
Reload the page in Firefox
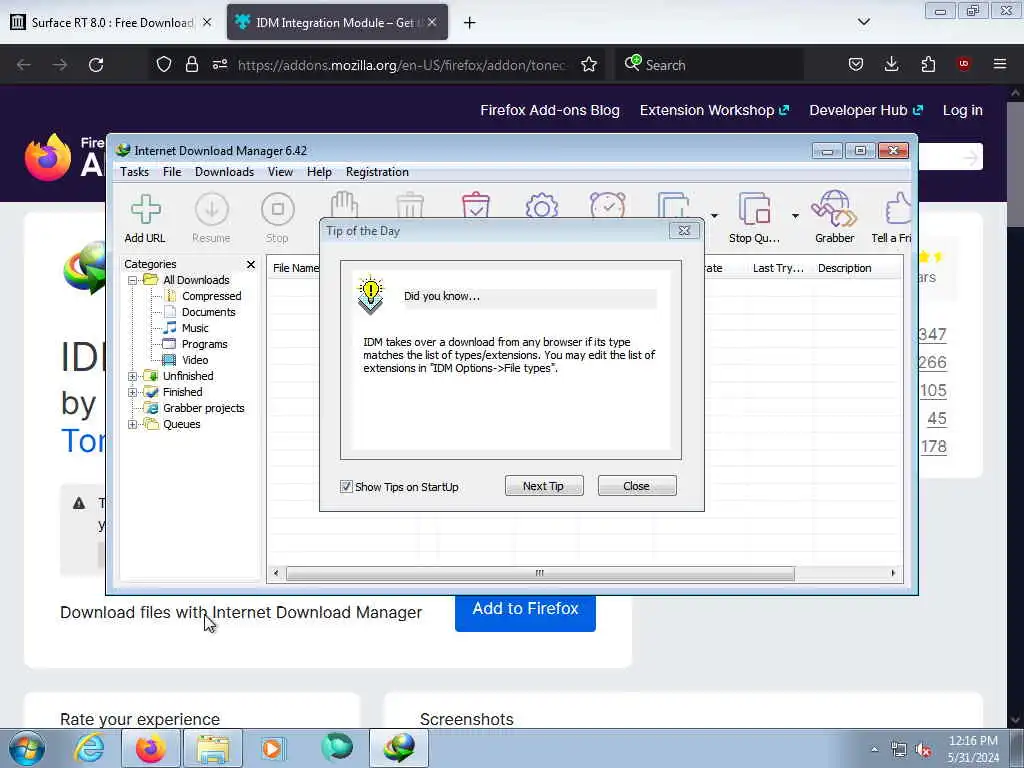(x=96, y=65)
